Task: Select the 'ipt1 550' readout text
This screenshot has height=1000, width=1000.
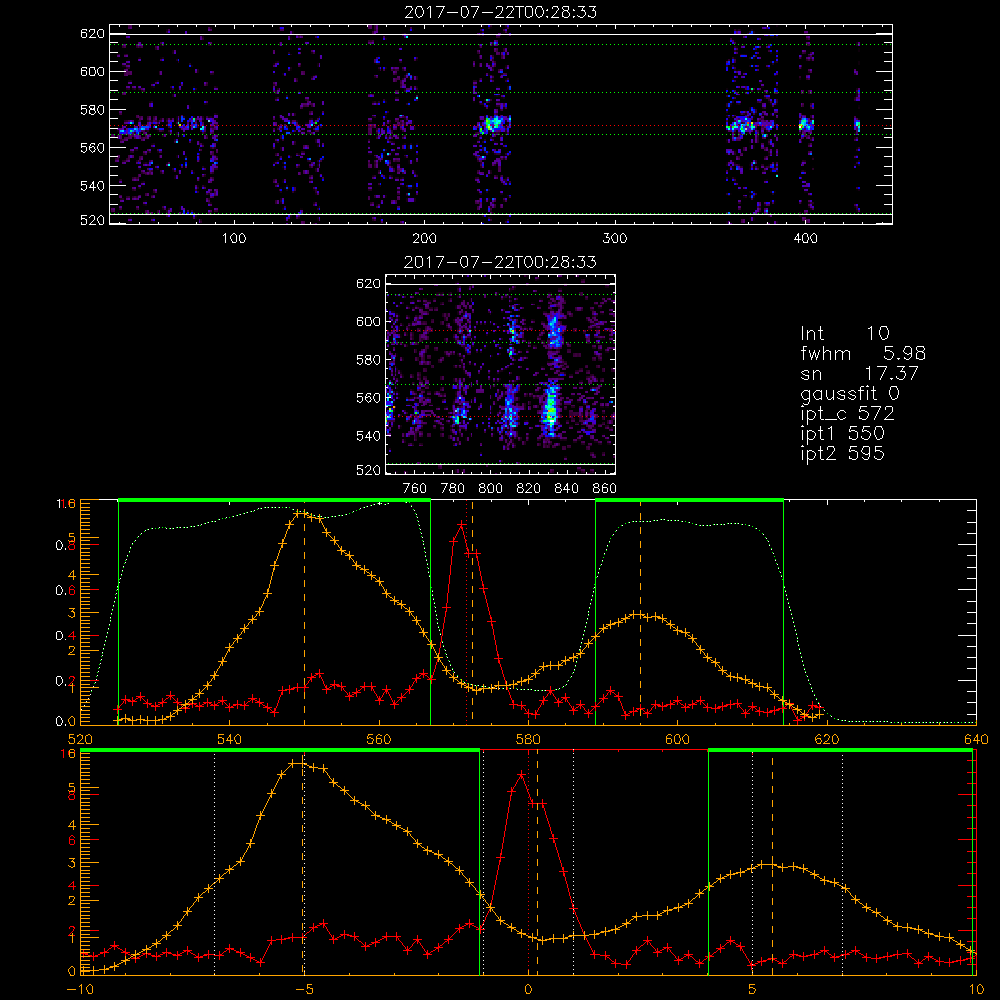Action: 842,434
